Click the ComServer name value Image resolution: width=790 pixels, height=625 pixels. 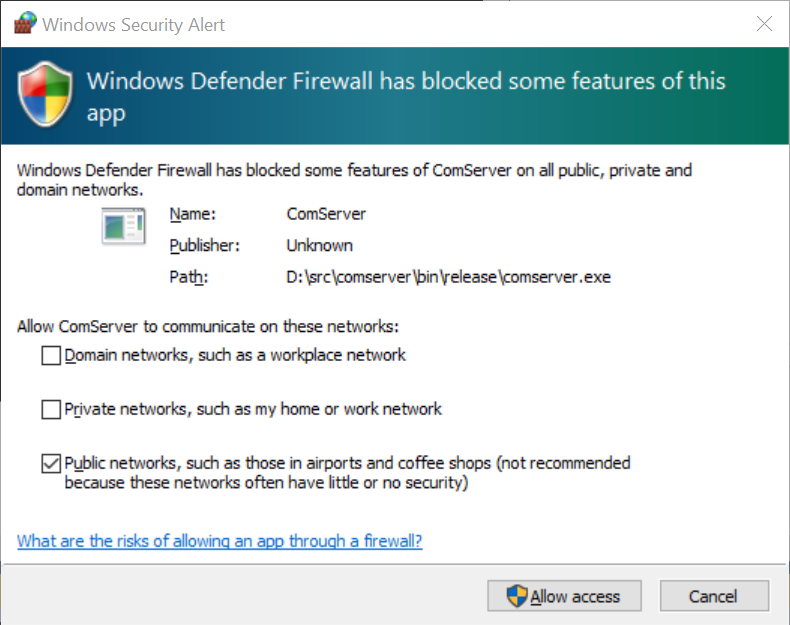tap(326, 213)
